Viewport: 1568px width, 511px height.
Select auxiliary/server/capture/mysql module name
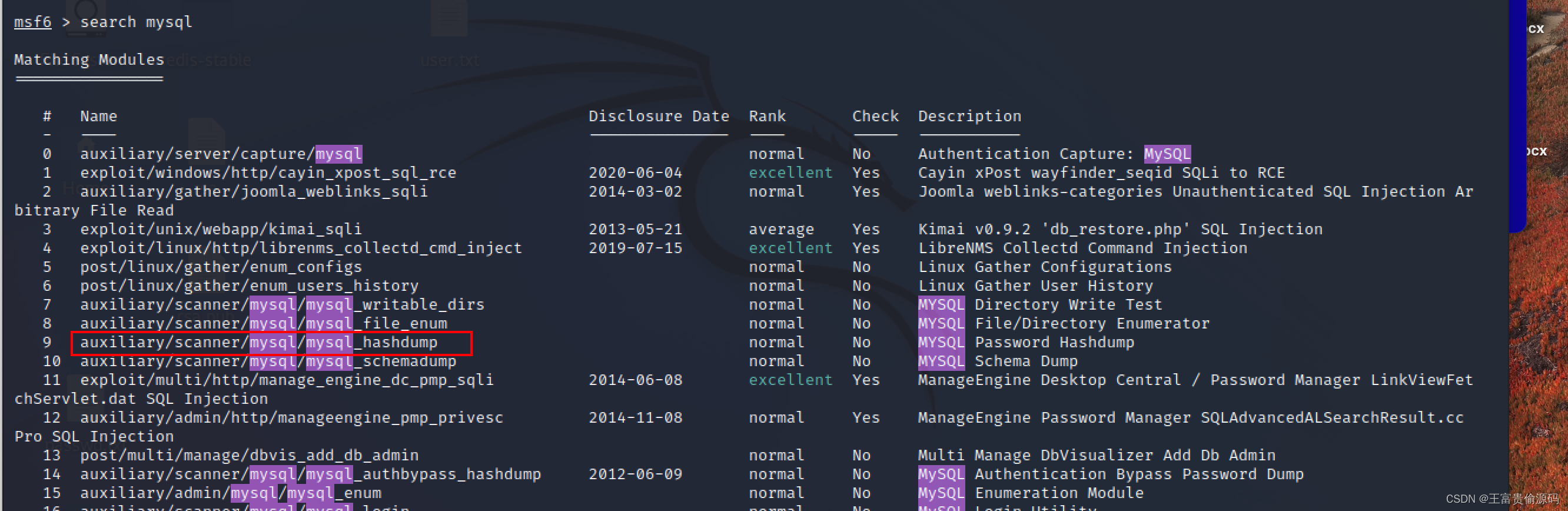coord(221,154)
